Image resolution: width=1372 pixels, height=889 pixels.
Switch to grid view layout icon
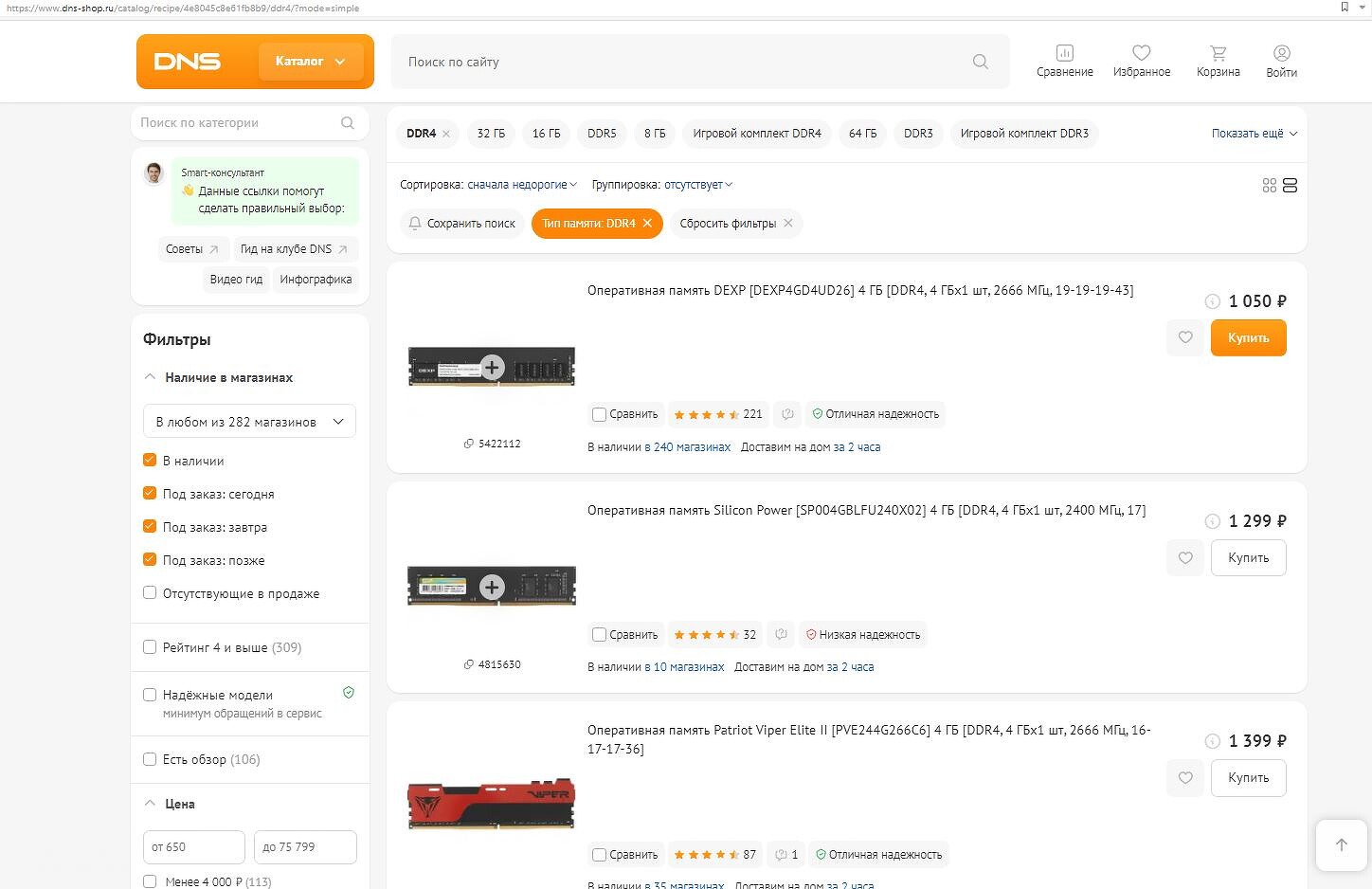(x=1270, y=186)
